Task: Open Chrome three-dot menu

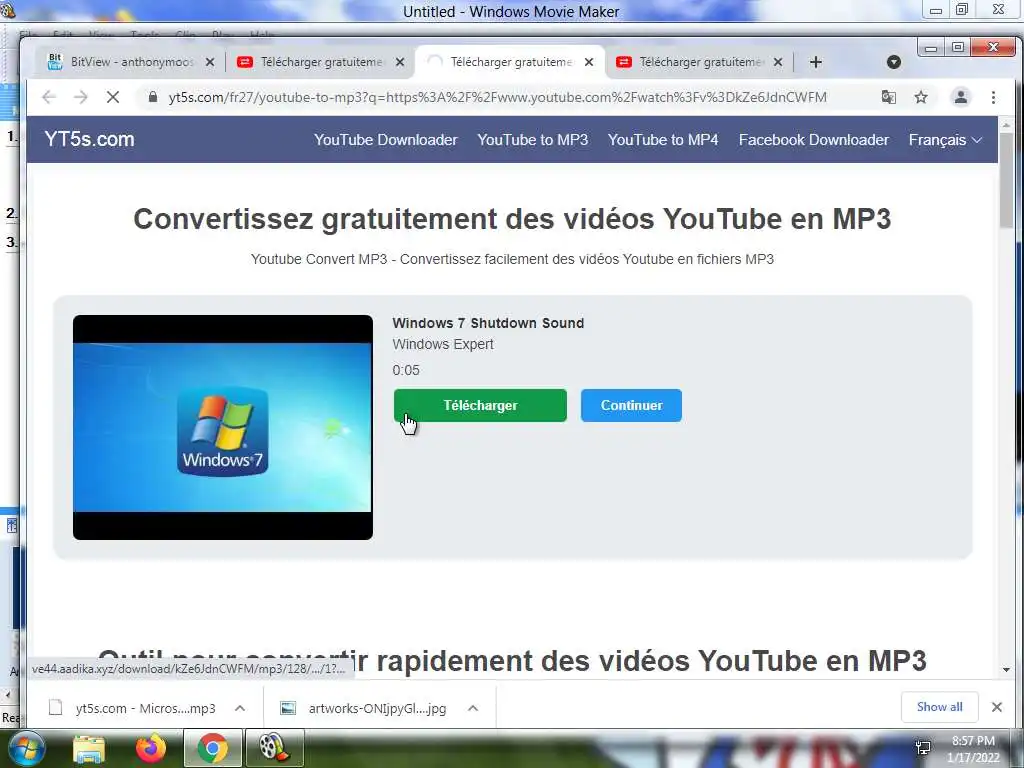Action: (x=993, y=97)
